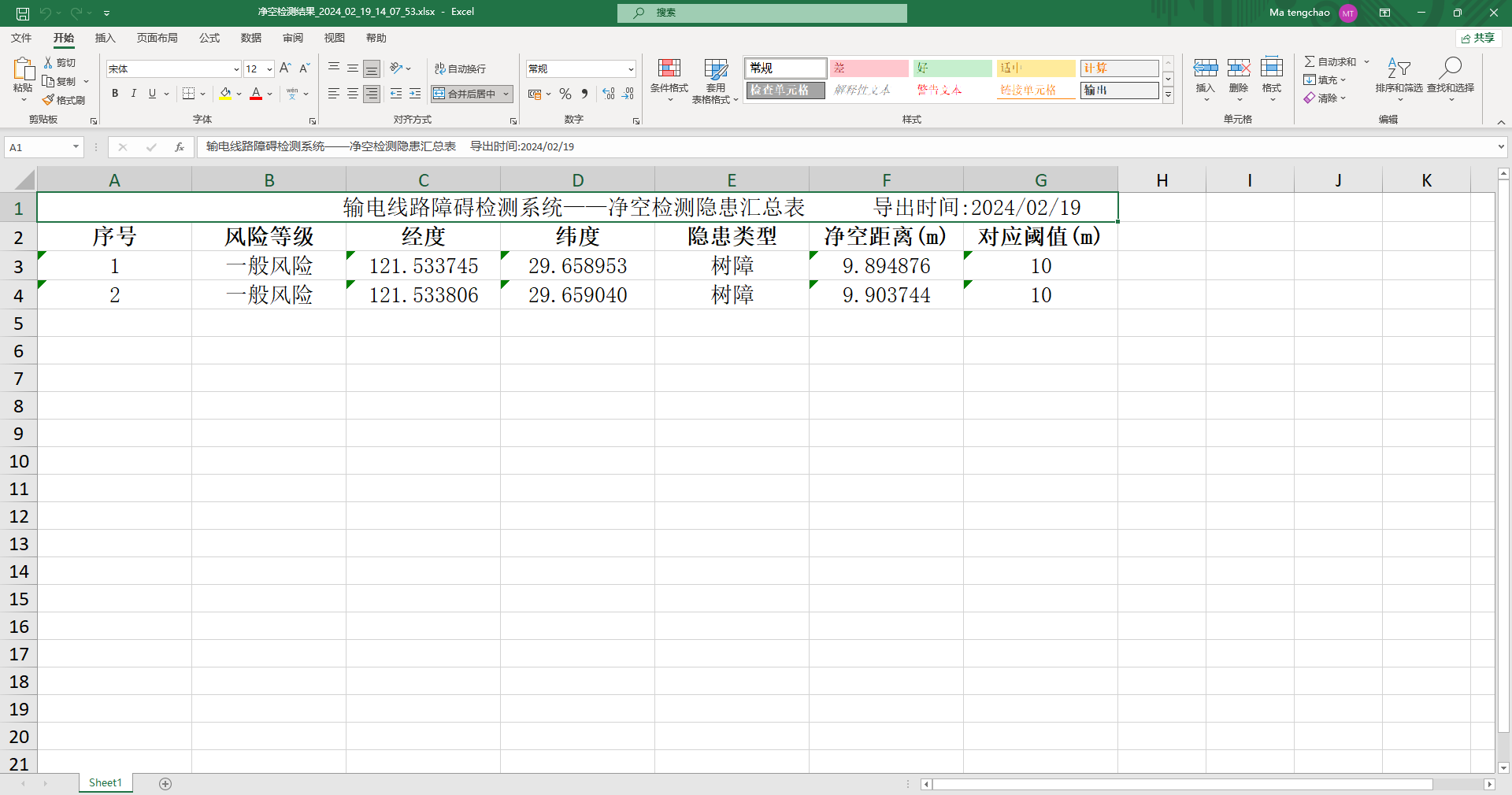
Task: Collapse the ribbon with the chevron
Action: tap(1501, 122)
